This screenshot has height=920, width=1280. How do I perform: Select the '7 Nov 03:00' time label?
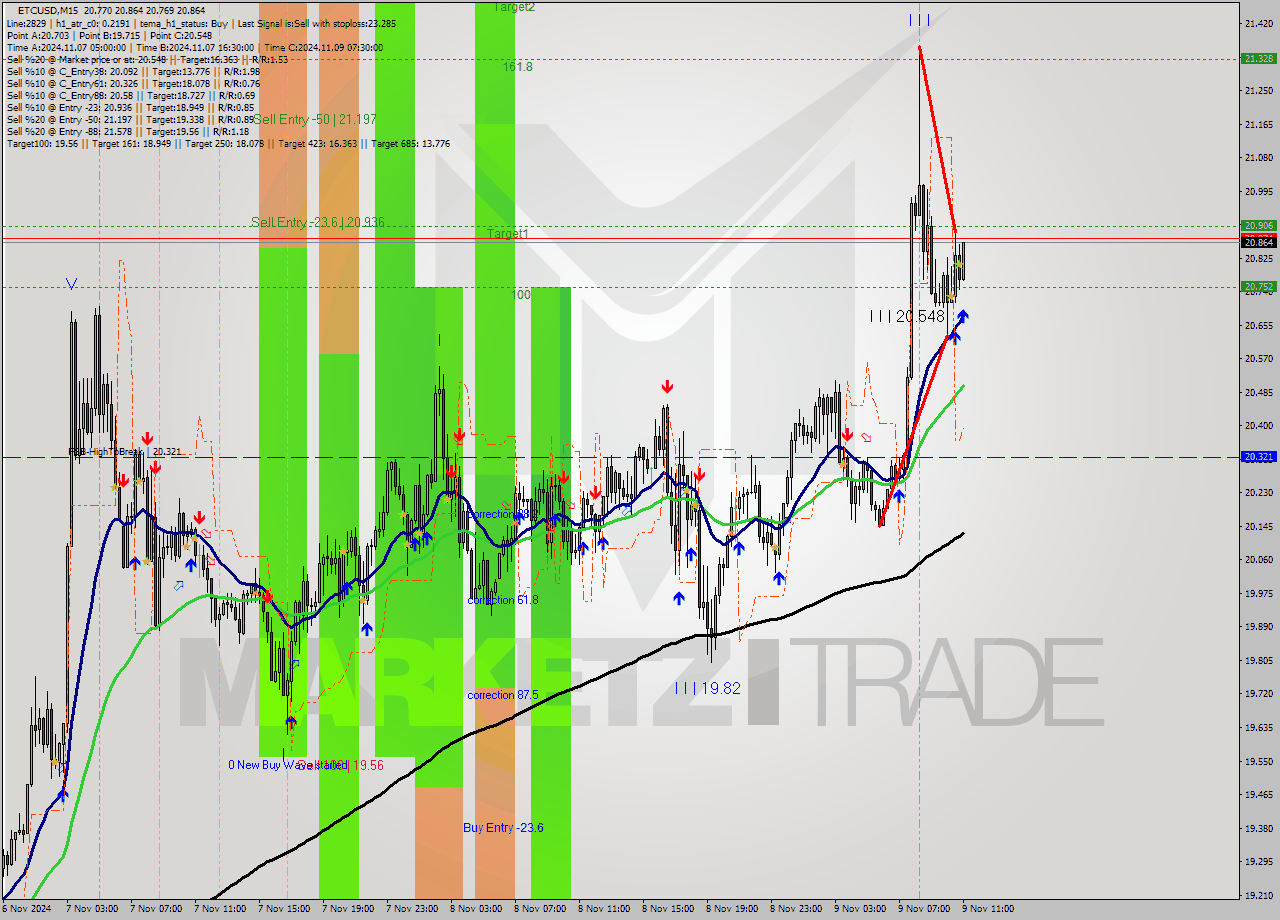click(x=92, y=909)
